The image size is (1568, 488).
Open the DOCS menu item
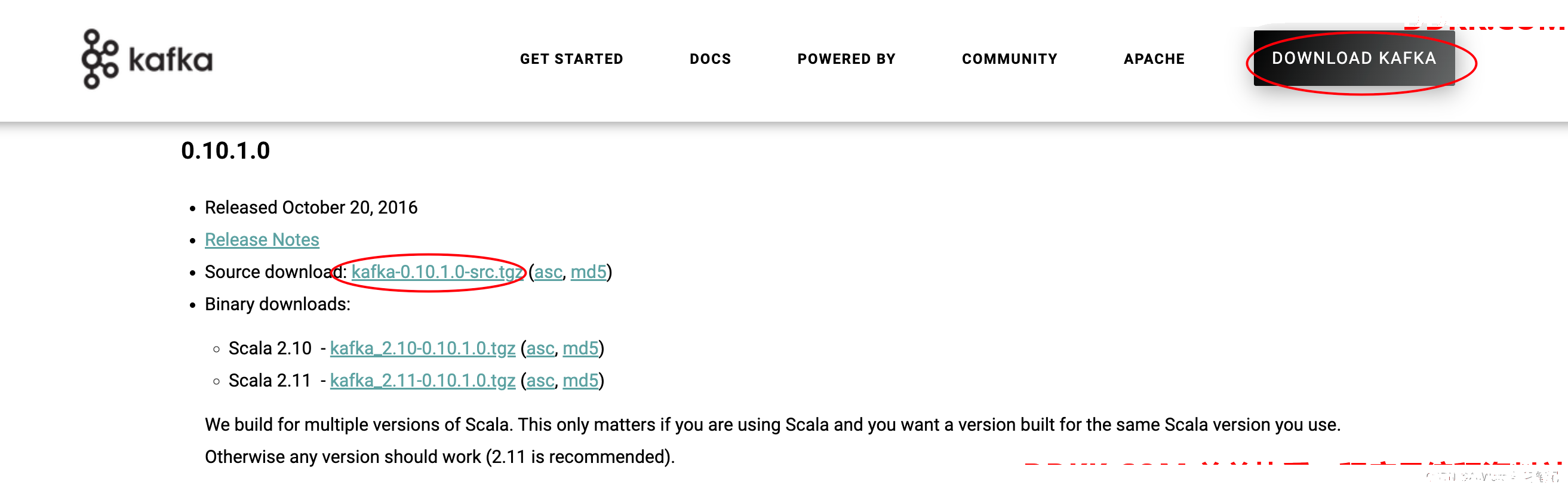point(710,59)
